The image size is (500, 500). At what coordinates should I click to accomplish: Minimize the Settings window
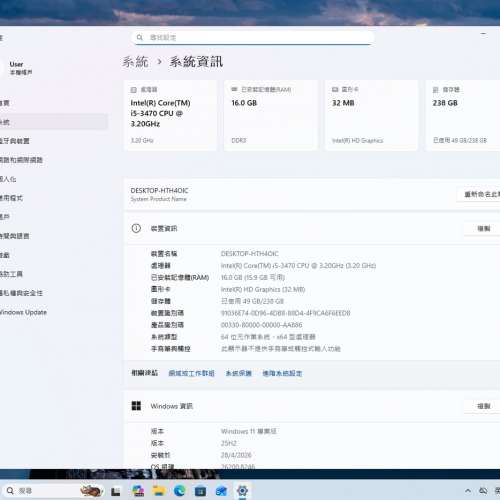point(483,34)
